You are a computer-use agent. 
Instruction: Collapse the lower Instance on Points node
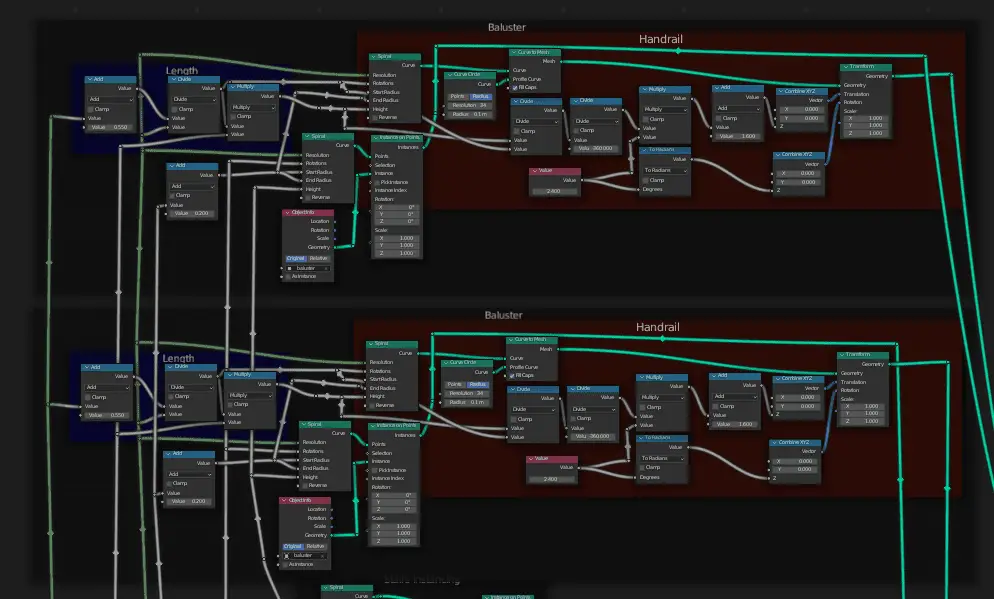(x=373, y=426)
